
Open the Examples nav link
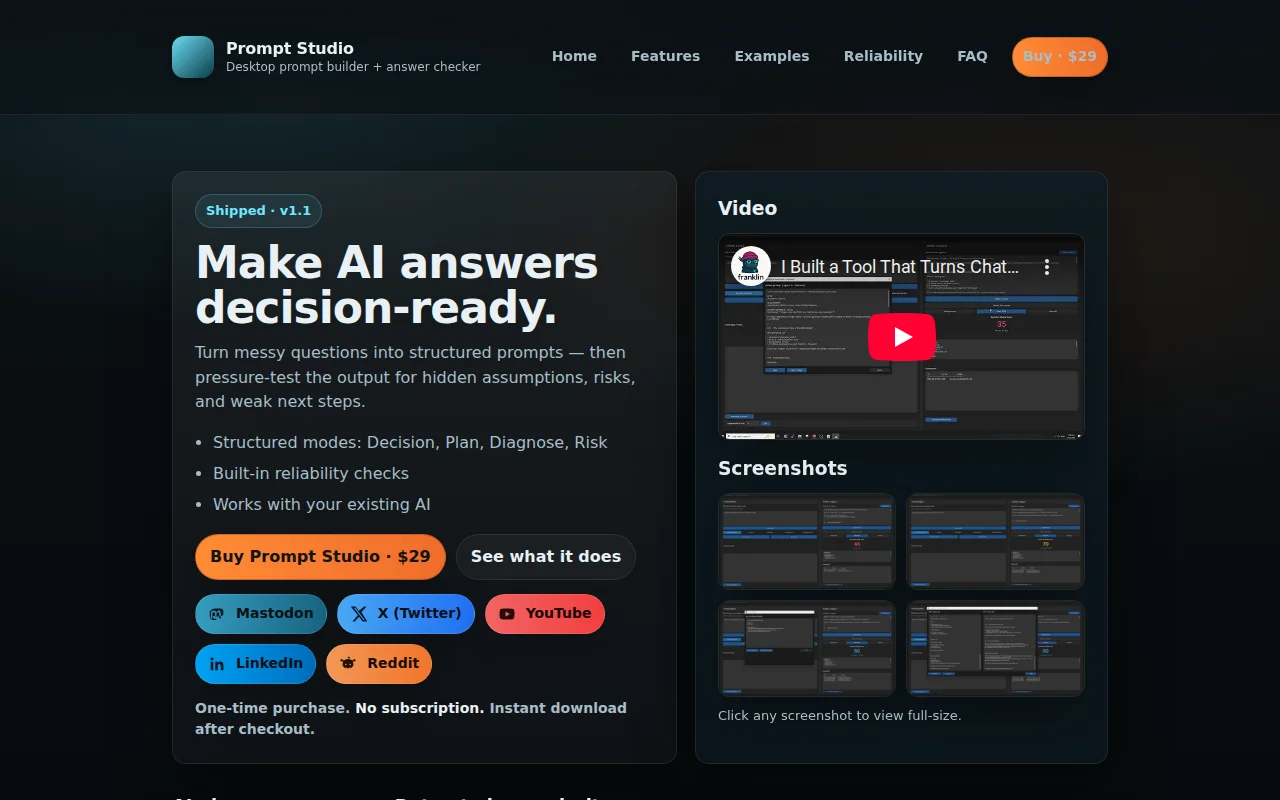coord(772,56)
